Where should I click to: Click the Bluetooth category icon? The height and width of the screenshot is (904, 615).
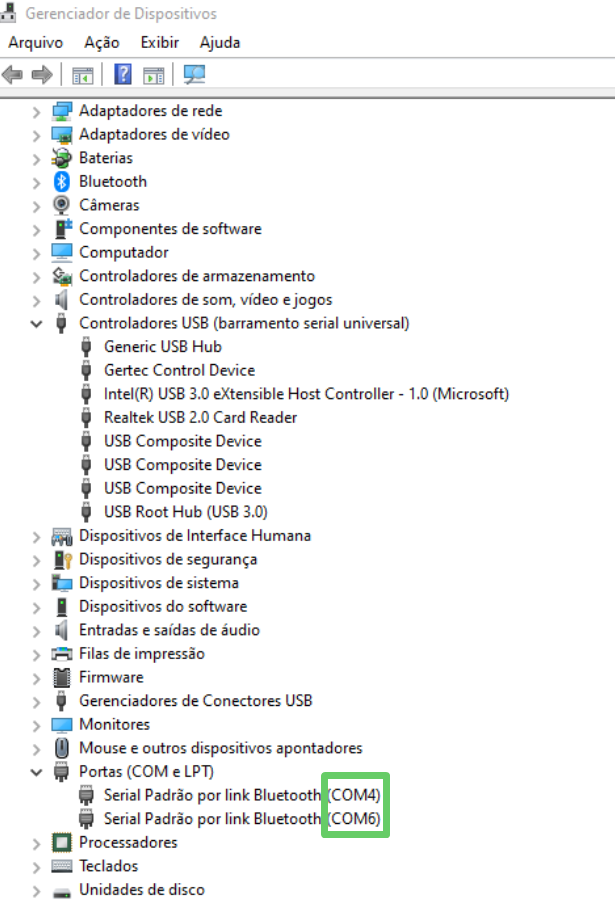click(62, 182)
